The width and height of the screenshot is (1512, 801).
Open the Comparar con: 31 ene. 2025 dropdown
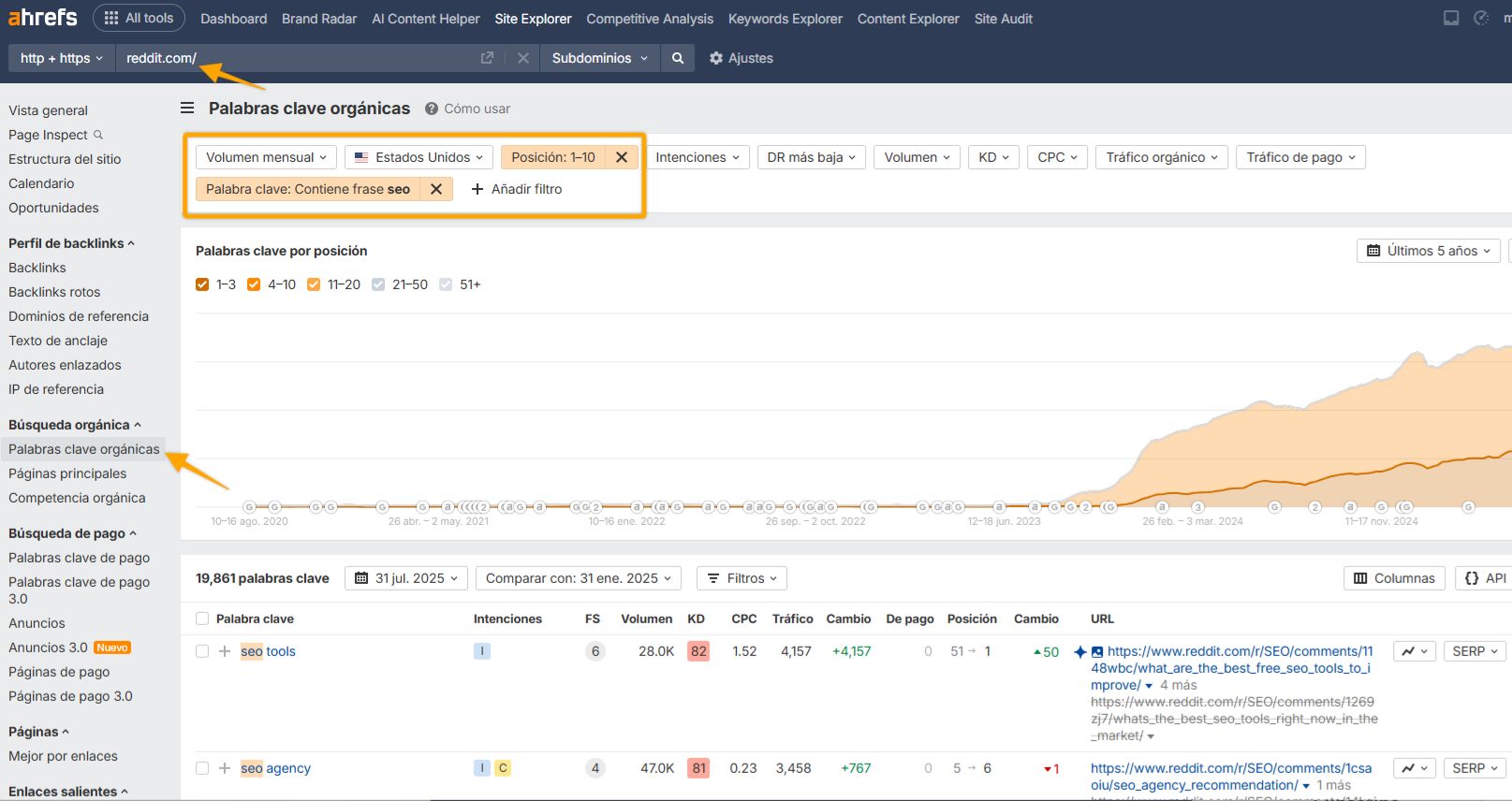tap(579, 578)
